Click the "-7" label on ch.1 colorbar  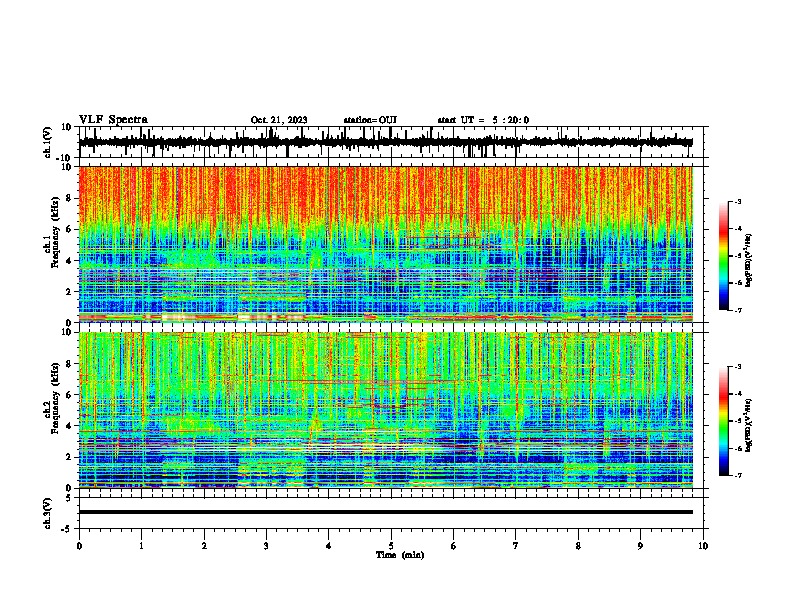click(737, 310)
